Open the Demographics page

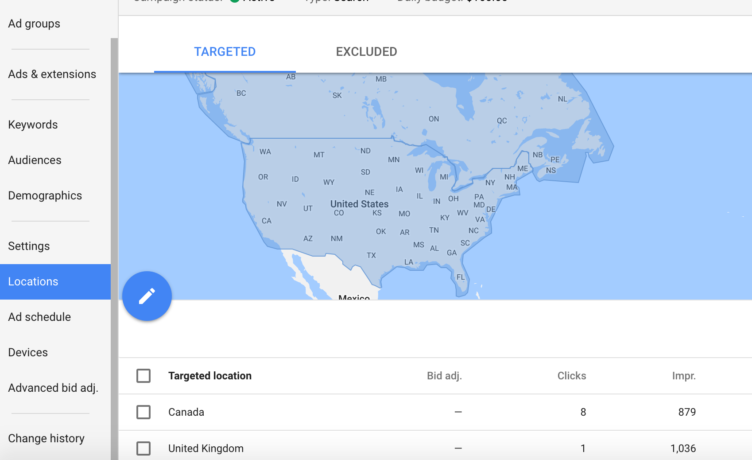(x=45, y=196)
